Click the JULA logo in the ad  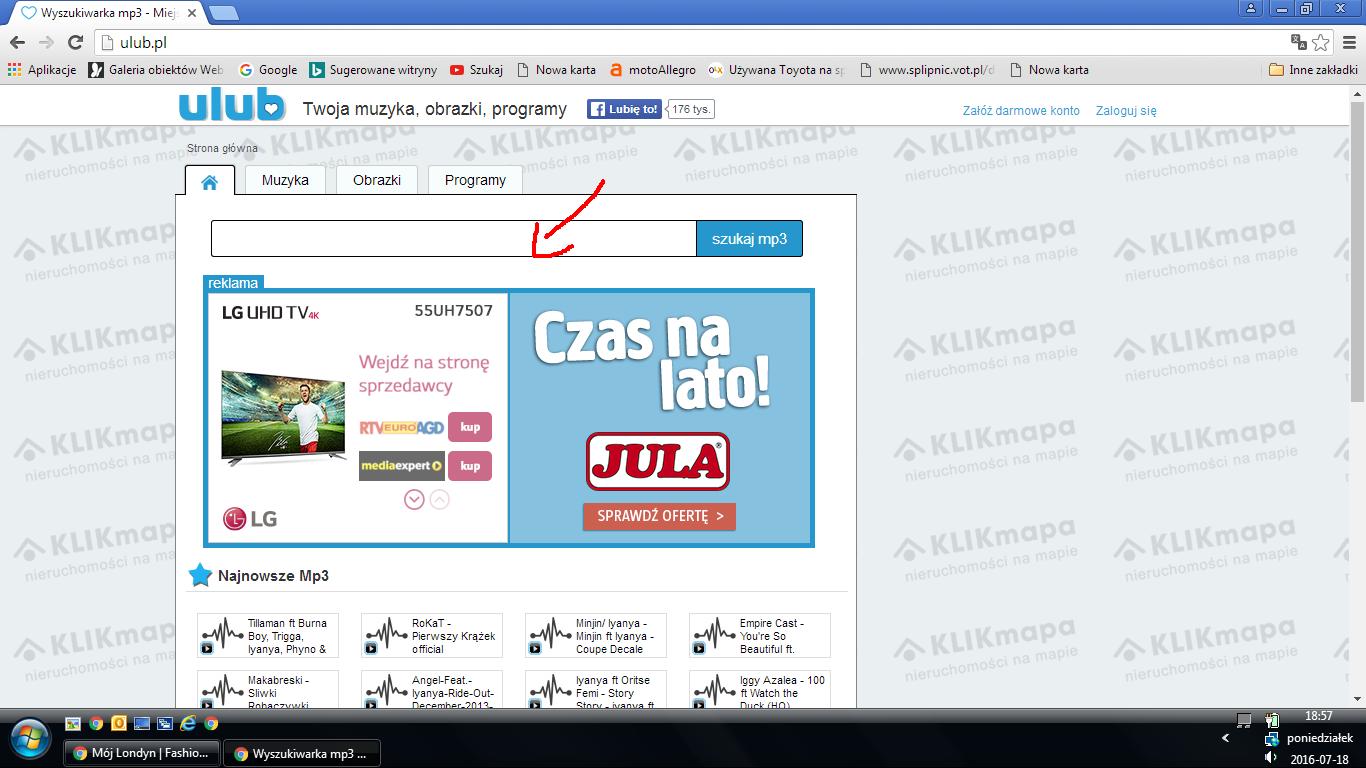point(658,461)
